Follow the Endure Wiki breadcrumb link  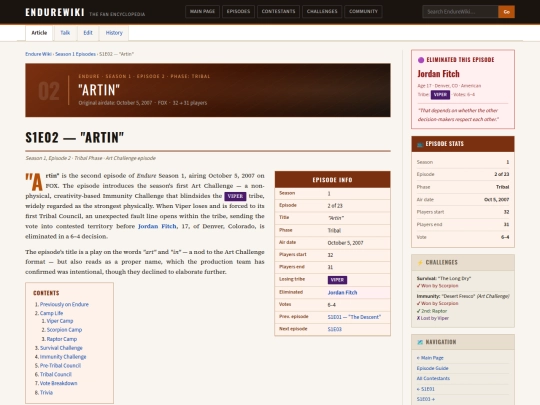[x=38, y=54]
